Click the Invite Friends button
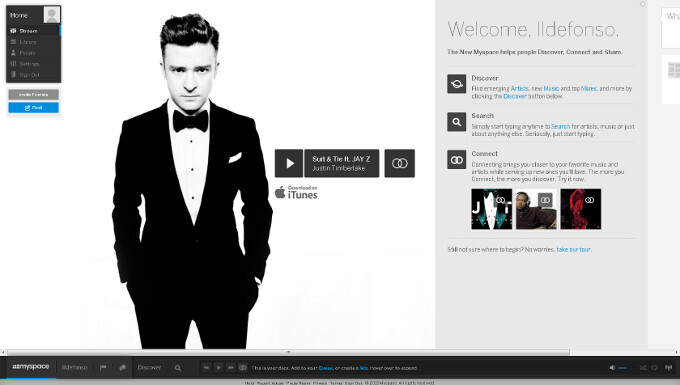This screenshot has height=385, width=680. point(33,95)
